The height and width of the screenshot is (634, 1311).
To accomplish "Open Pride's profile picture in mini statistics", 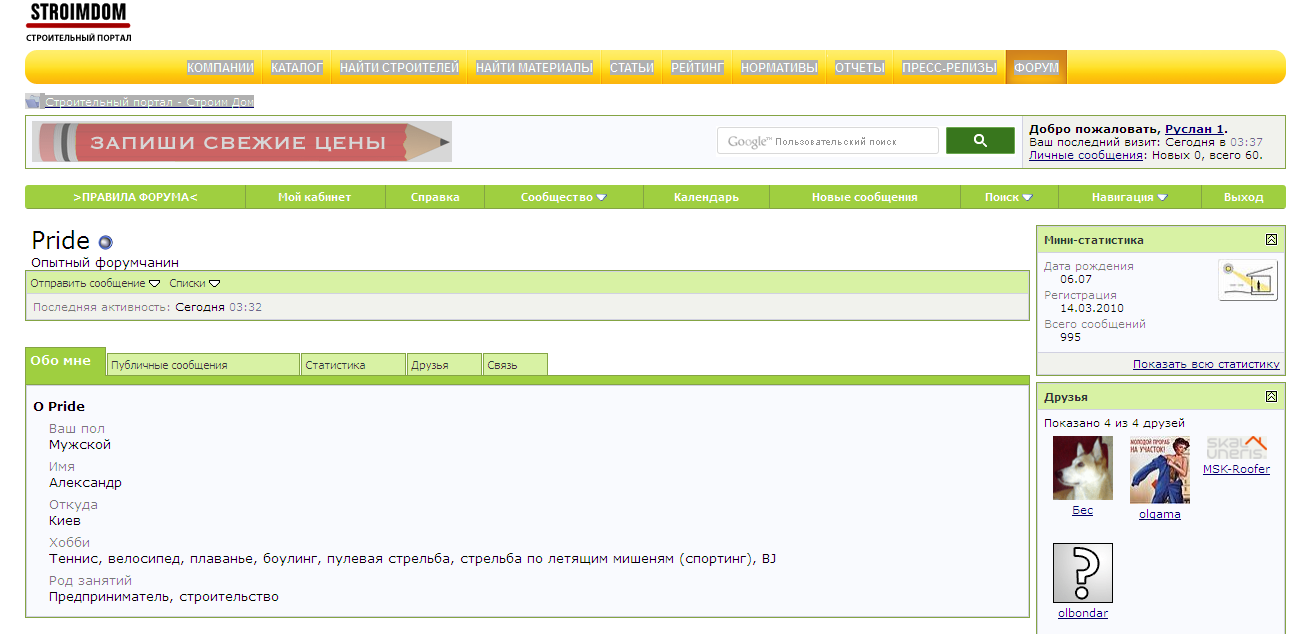I will 1248,281.
